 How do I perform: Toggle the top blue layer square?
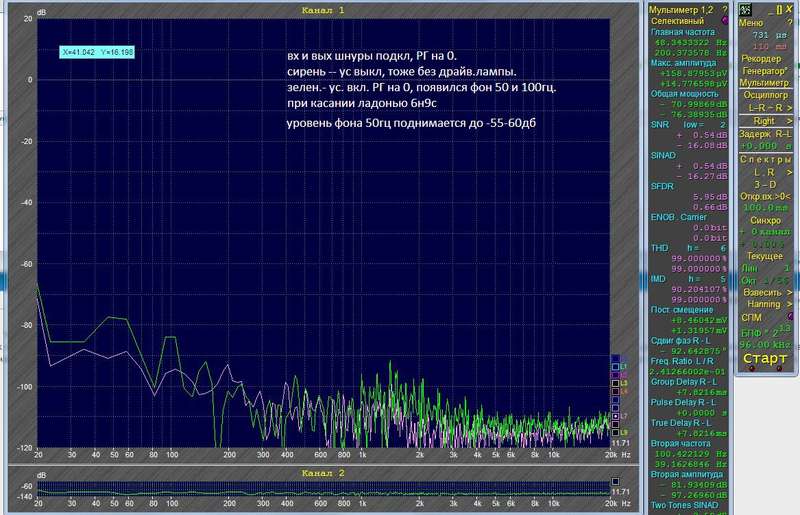pos(615,359)
